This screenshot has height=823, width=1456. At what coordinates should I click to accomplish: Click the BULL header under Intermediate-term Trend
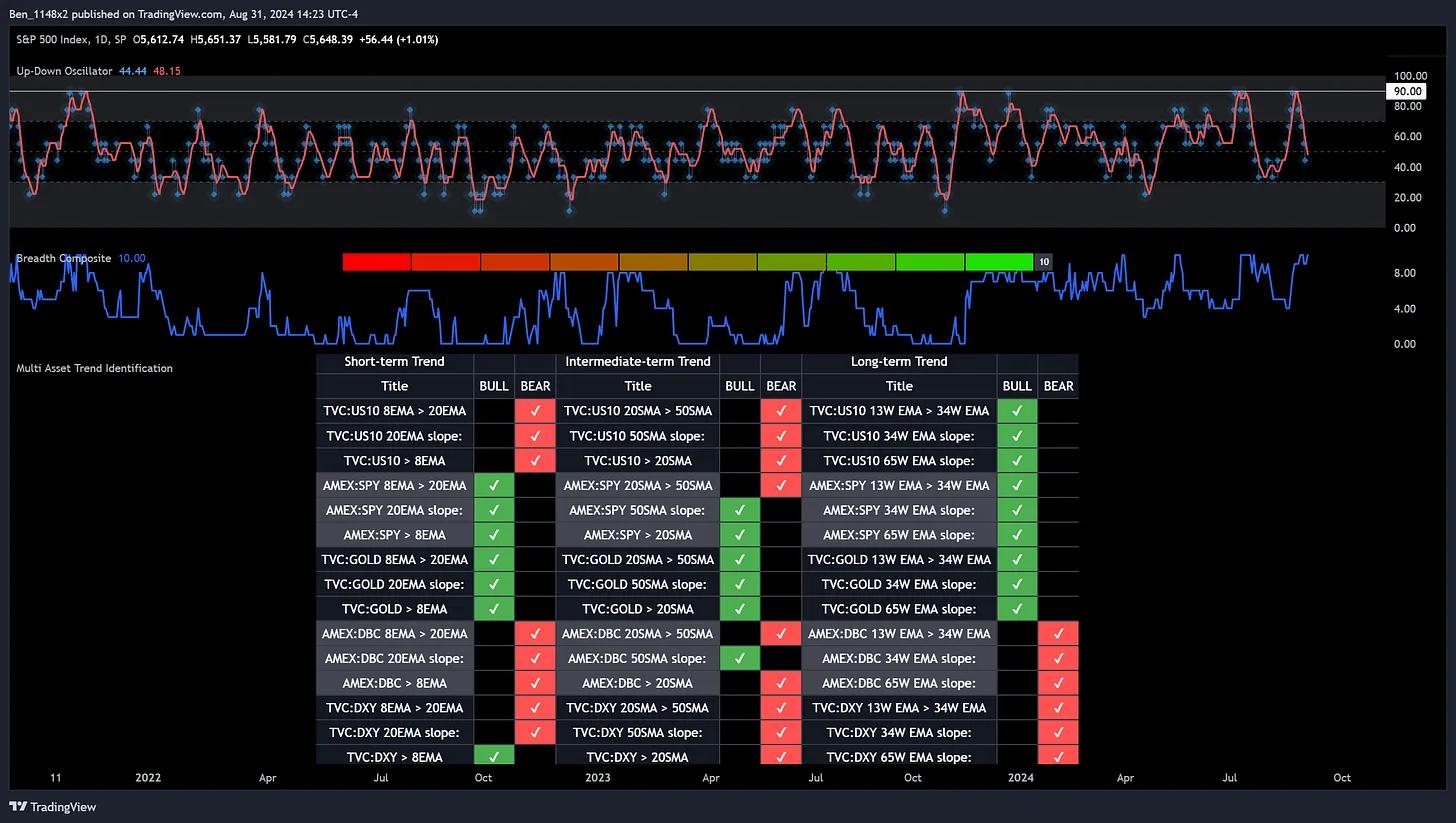[739, 386]
